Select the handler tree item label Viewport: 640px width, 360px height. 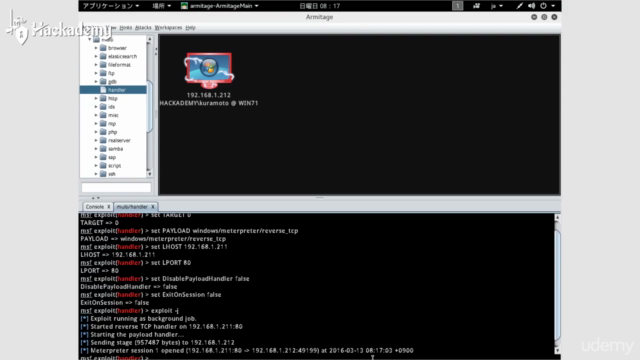tap(117, 90)
